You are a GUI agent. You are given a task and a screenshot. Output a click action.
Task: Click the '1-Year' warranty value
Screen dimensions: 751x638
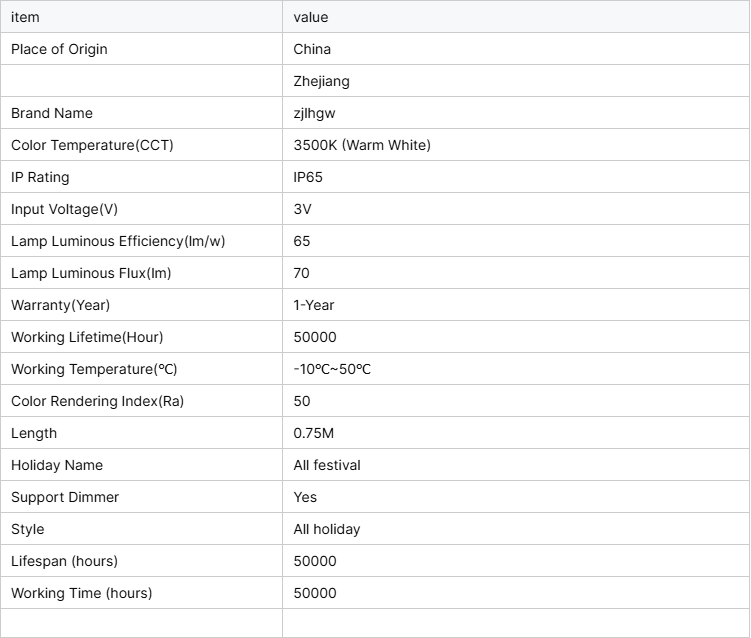314,305
